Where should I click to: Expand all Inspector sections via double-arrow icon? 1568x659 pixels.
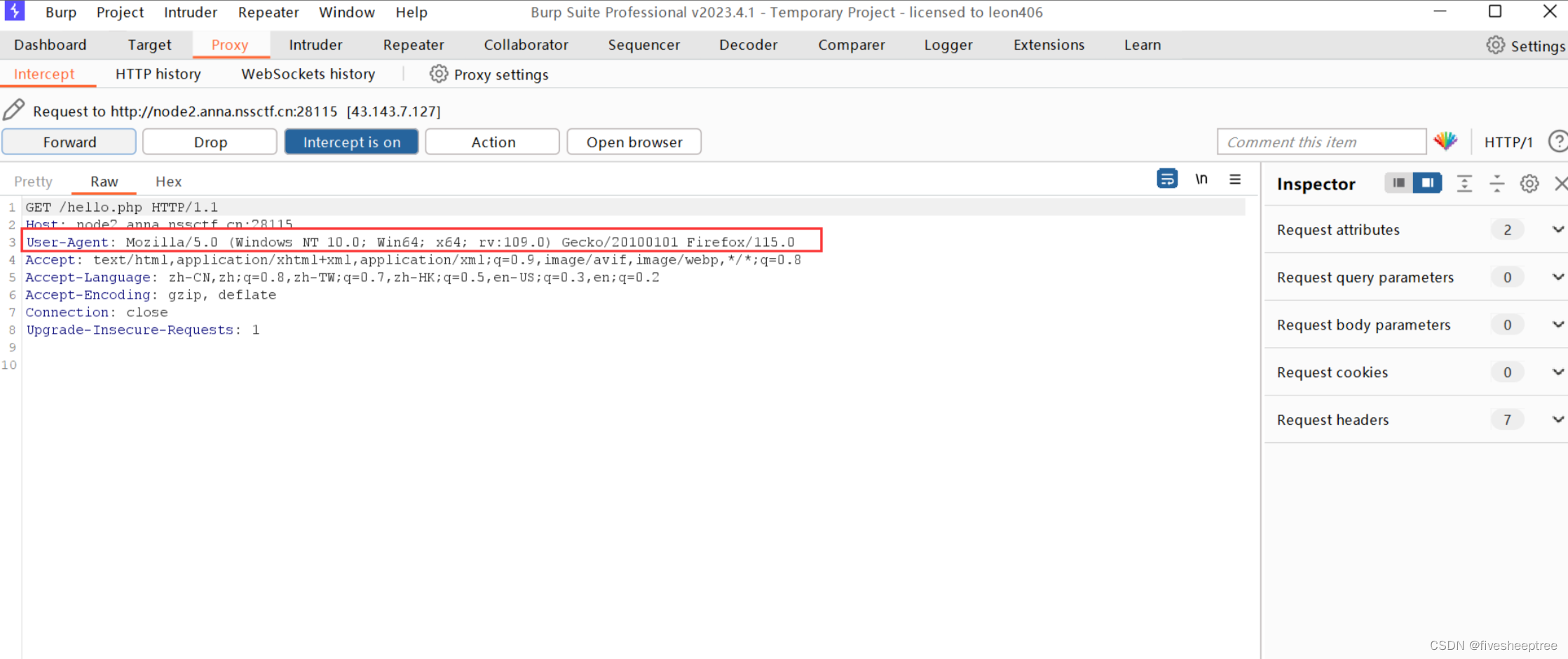tap(1464, 184)
